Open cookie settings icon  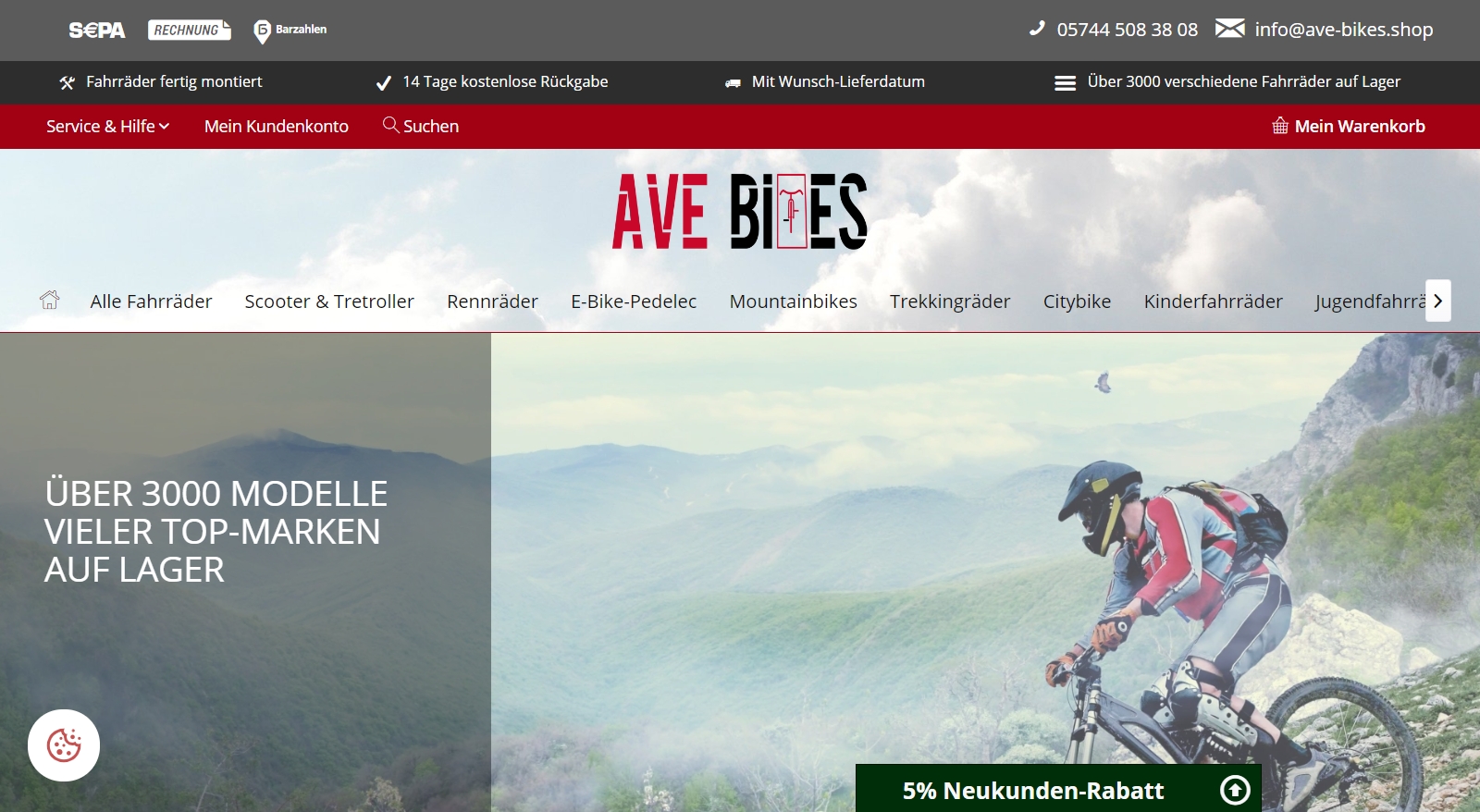coord(64,745)
